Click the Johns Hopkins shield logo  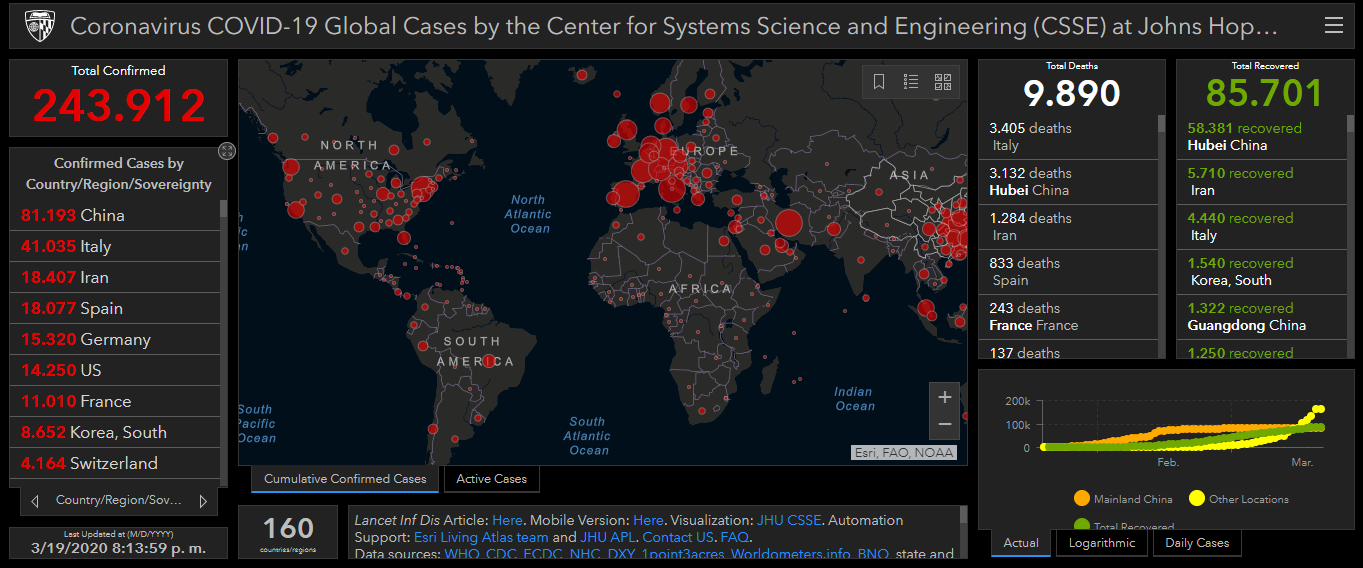click(40, 25)
